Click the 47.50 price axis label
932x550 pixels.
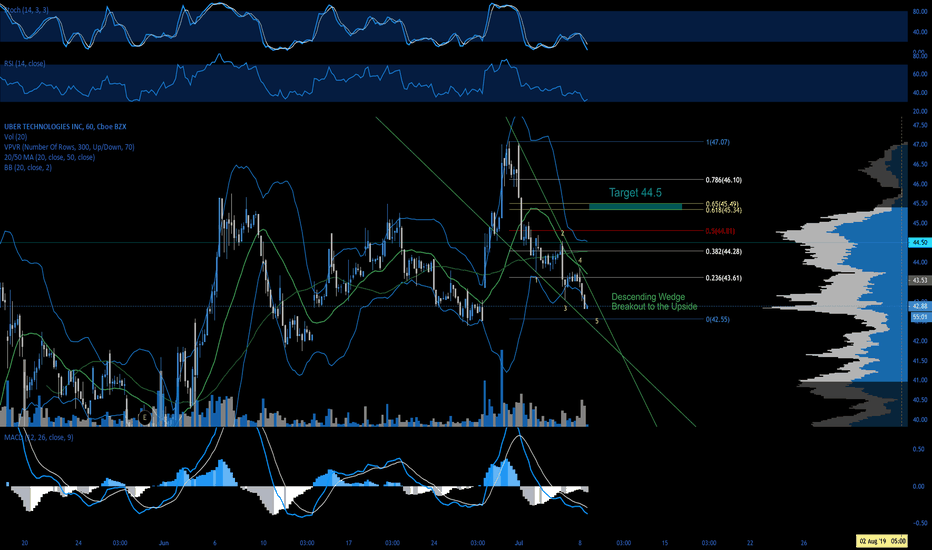point(920,125)
